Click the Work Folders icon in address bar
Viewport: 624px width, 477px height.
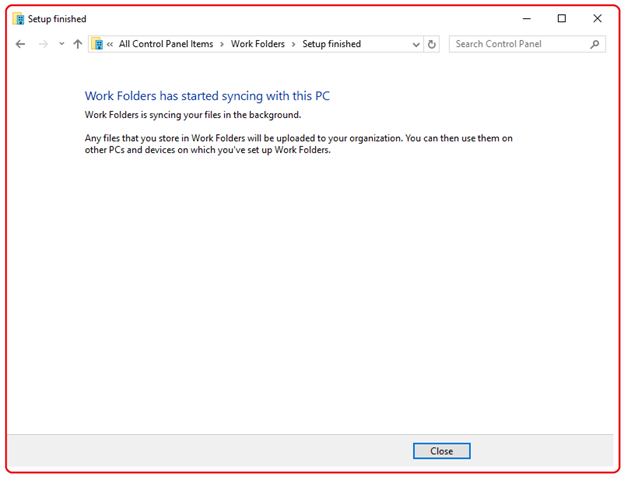tap(97, 44)
